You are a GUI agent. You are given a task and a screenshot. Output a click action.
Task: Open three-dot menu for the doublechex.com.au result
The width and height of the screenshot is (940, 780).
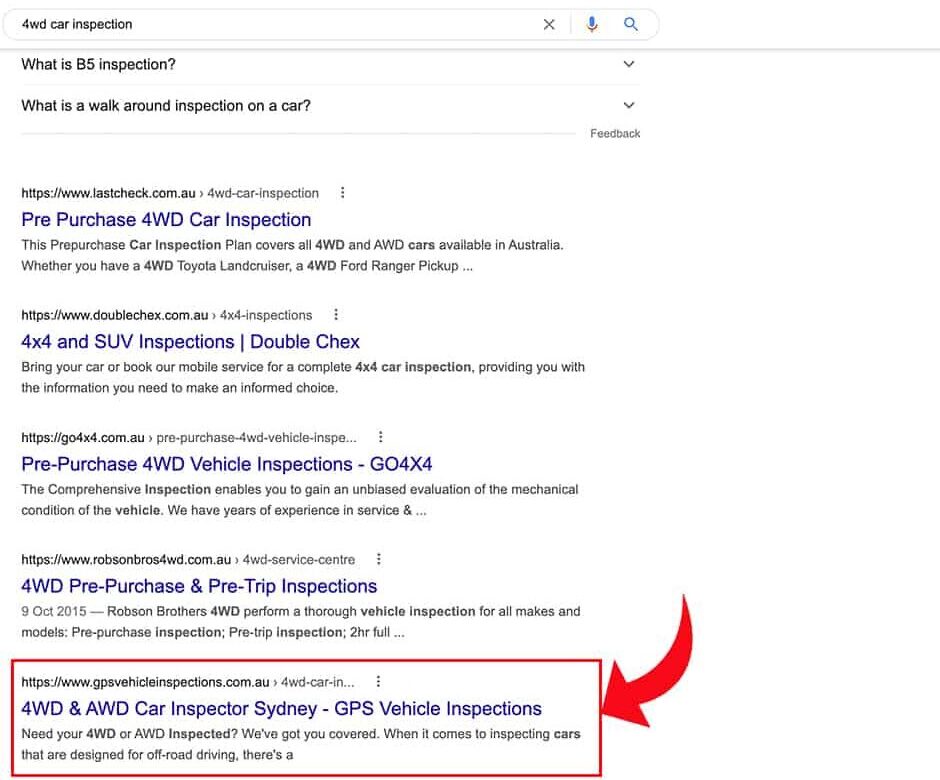[x=336, y=315]
